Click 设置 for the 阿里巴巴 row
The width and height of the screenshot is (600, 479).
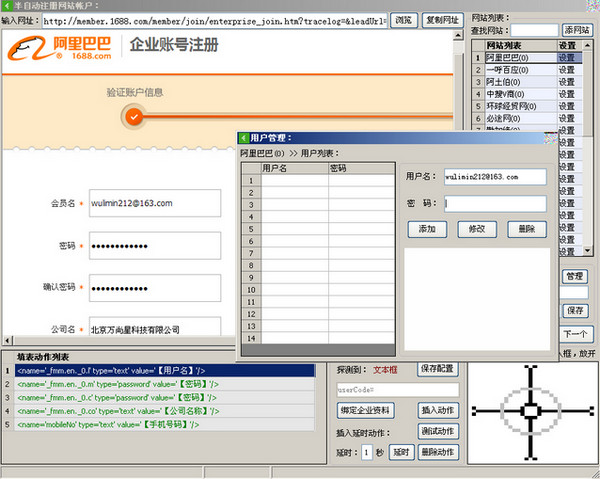click(x=570, y=58)
